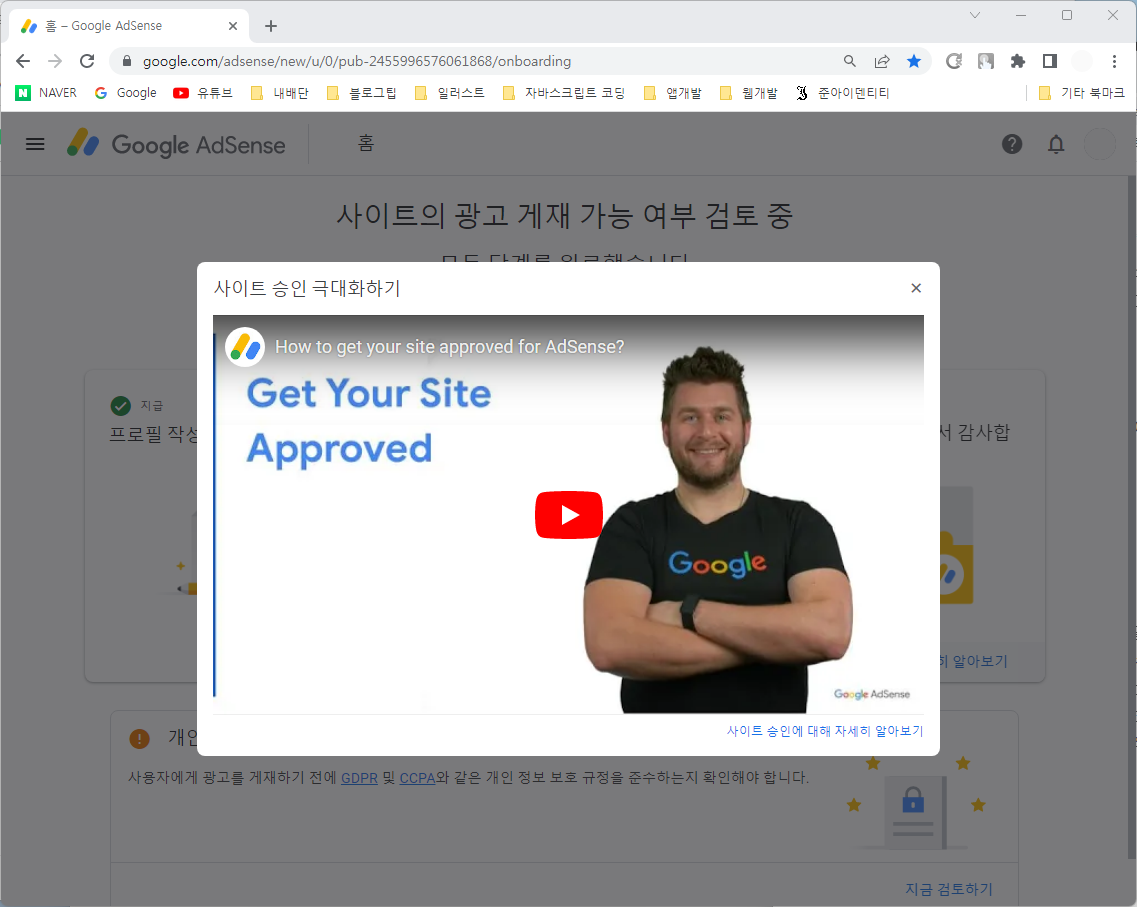Open notifications bell icon
This screenshot has width=1137, height=907.
[1056, 144]
